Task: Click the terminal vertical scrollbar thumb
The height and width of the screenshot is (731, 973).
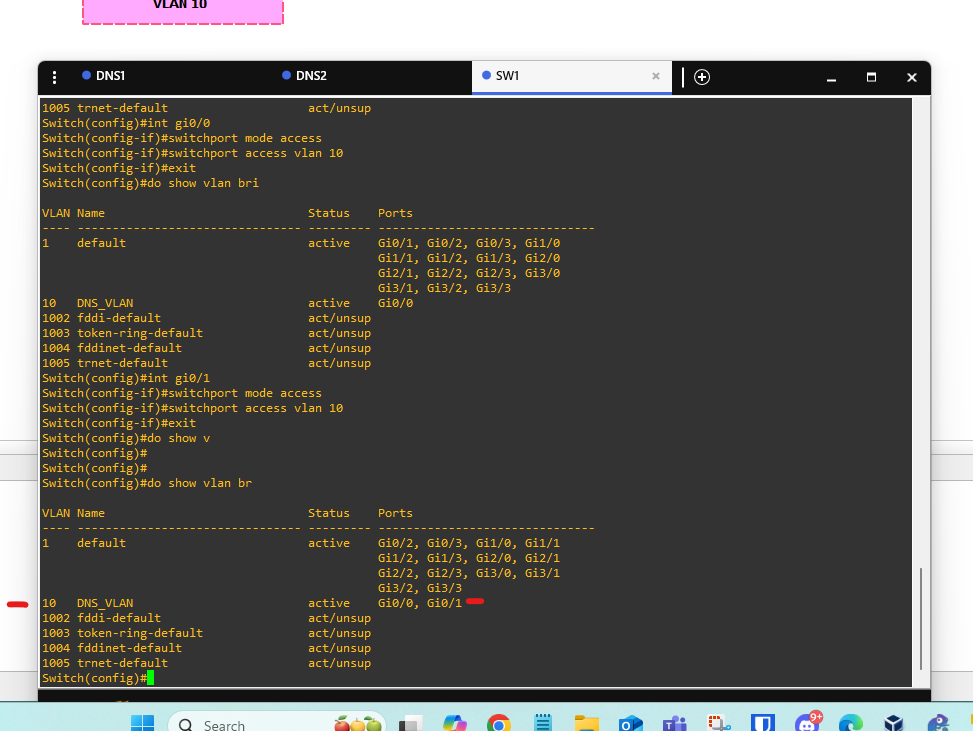Action: point(921,619)
